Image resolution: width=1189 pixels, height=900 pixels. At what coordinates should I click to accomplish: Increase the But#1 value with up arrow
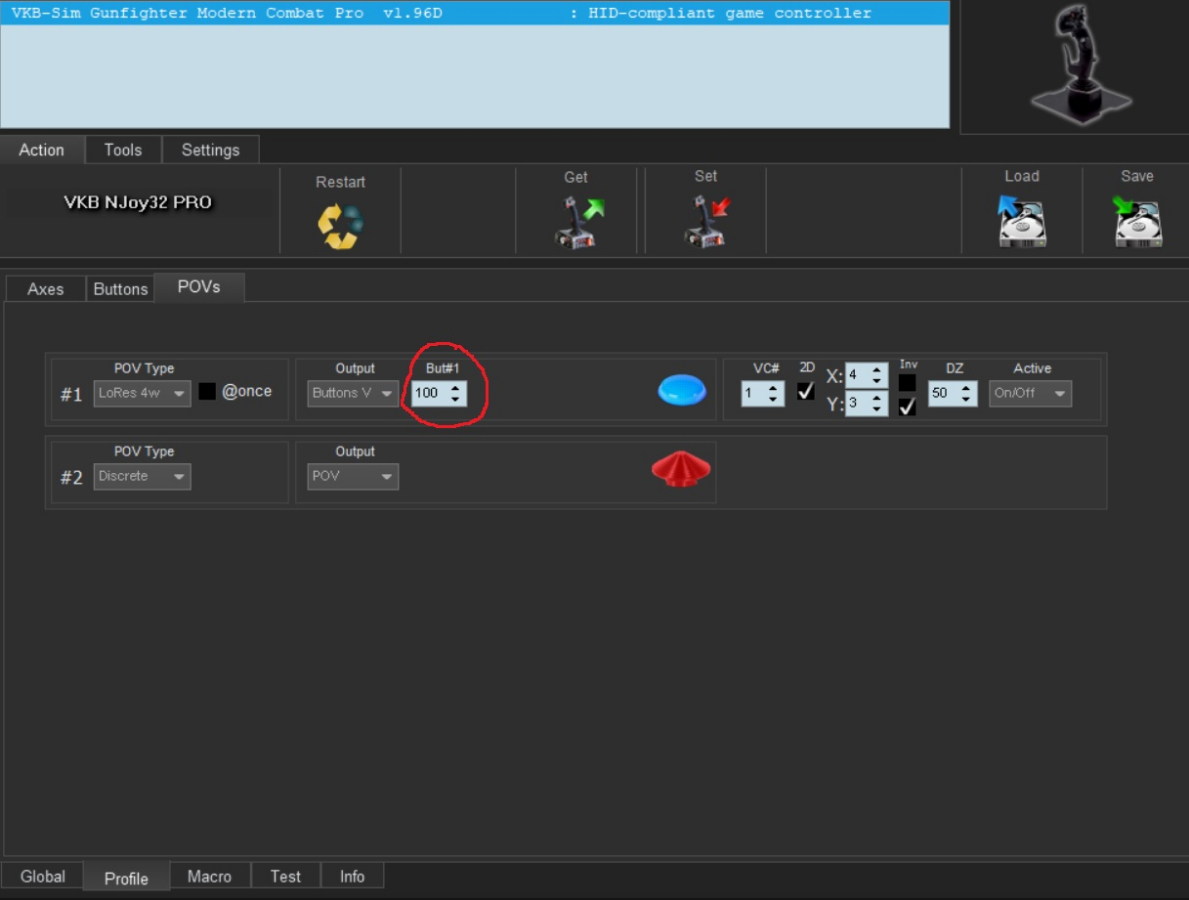[x=455, y=387]
